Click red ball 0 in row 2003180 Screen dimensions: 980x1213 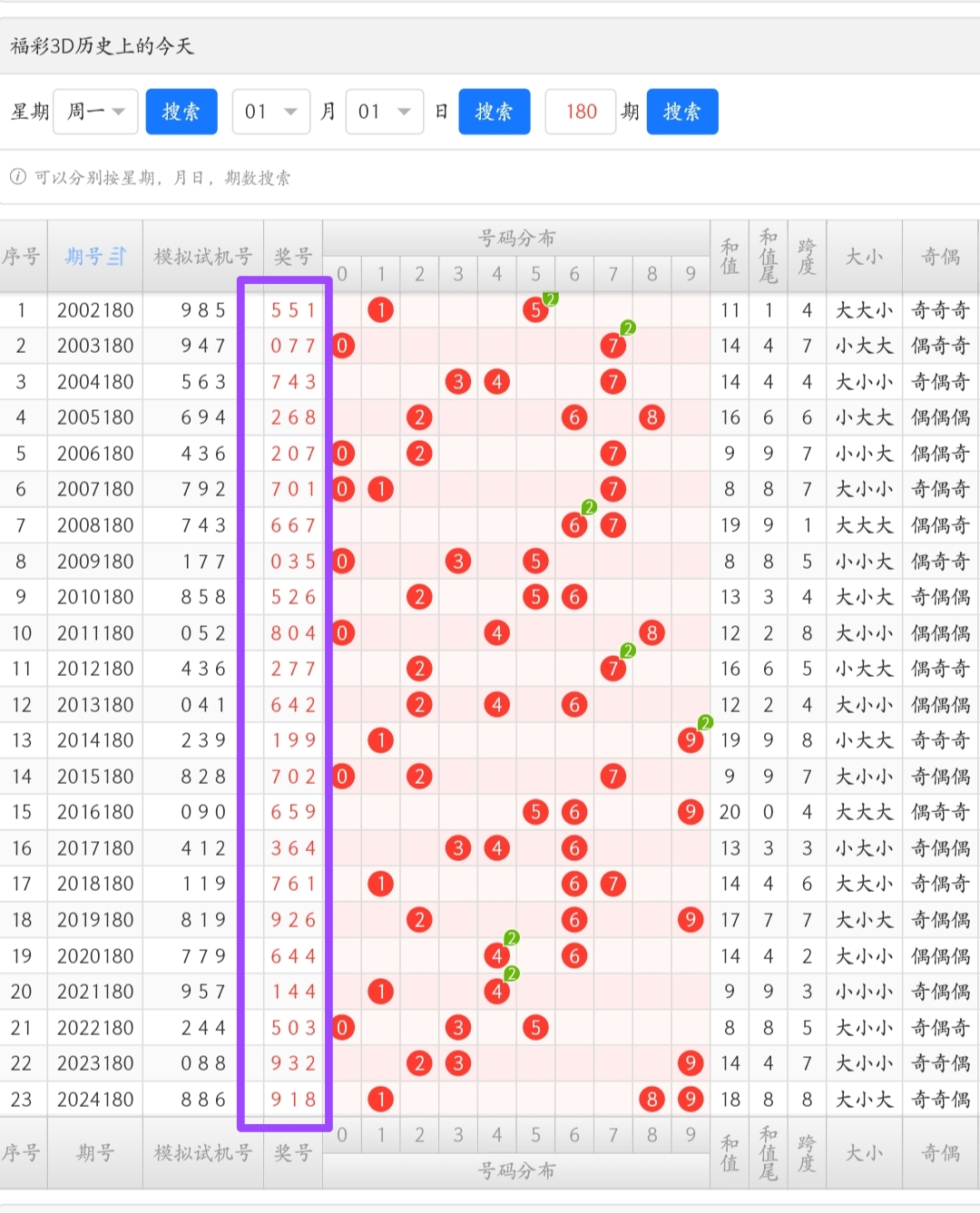point(342,346)
